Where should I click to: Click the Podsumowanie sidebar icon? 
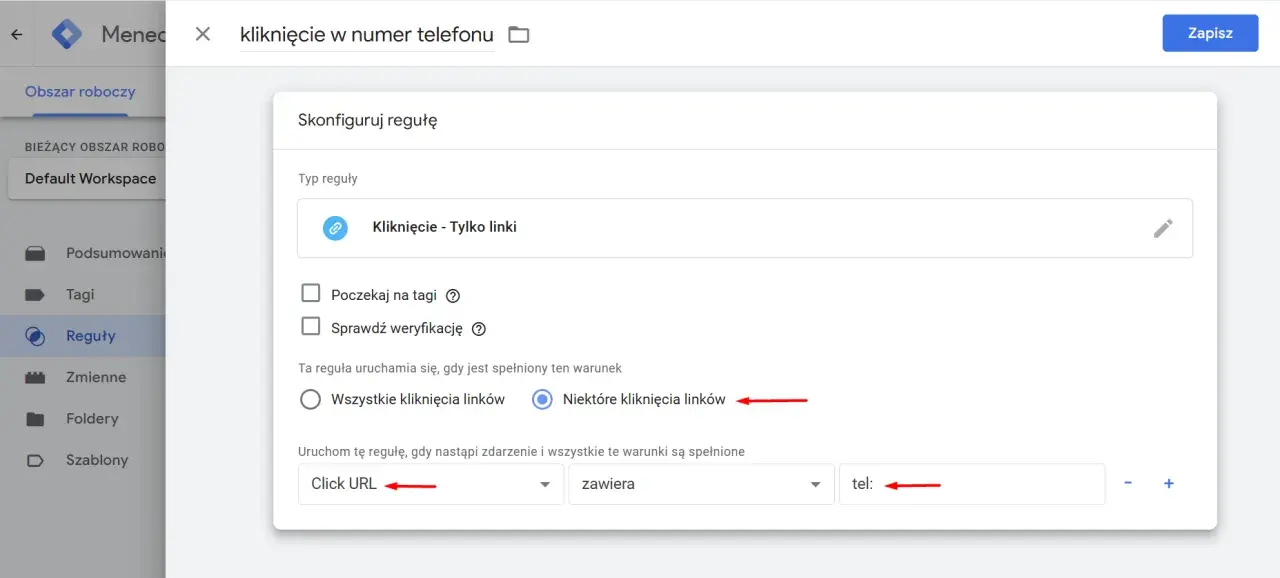pos(35,253)
